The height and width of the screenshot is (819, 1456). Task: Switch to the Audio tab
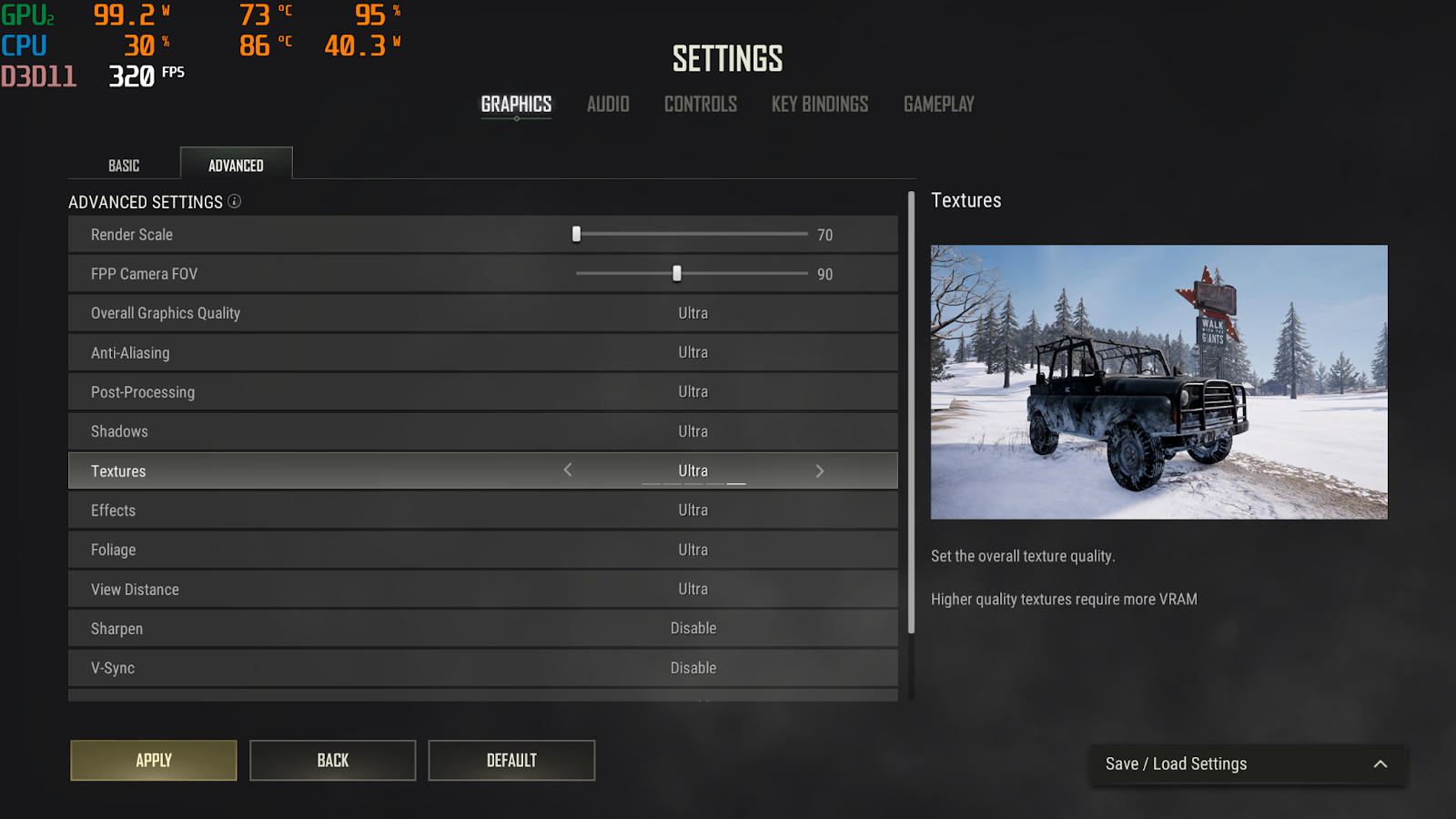point(608,105)
